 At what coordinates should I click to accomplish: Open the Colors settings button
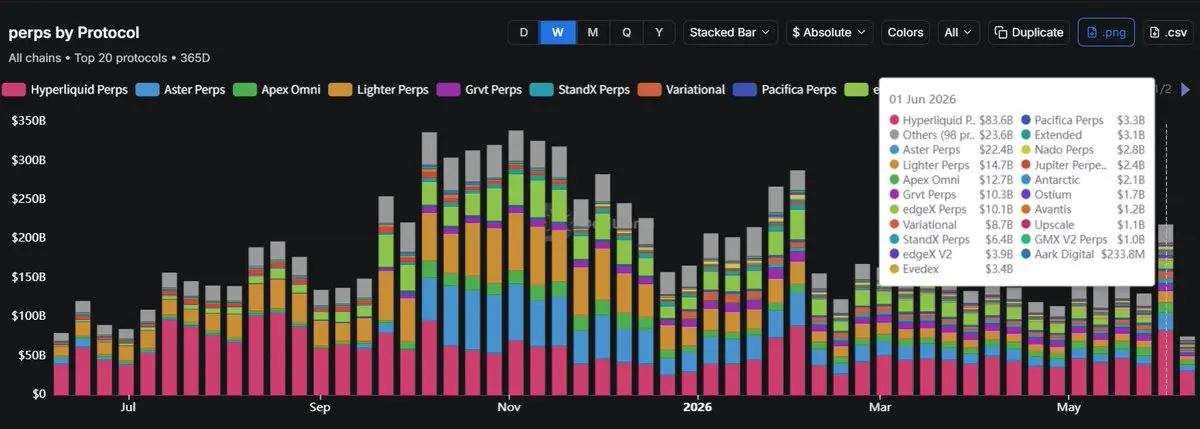tap(905, 32)
